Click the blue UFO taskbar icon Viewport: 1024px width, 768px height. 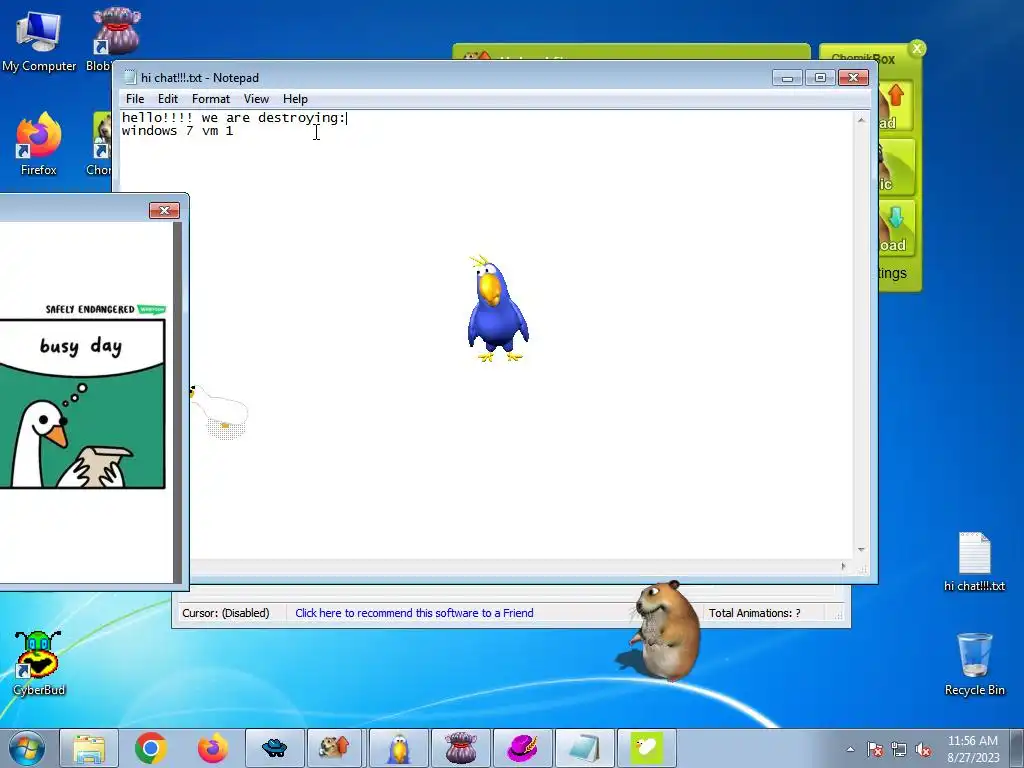[x=274, y=748]
